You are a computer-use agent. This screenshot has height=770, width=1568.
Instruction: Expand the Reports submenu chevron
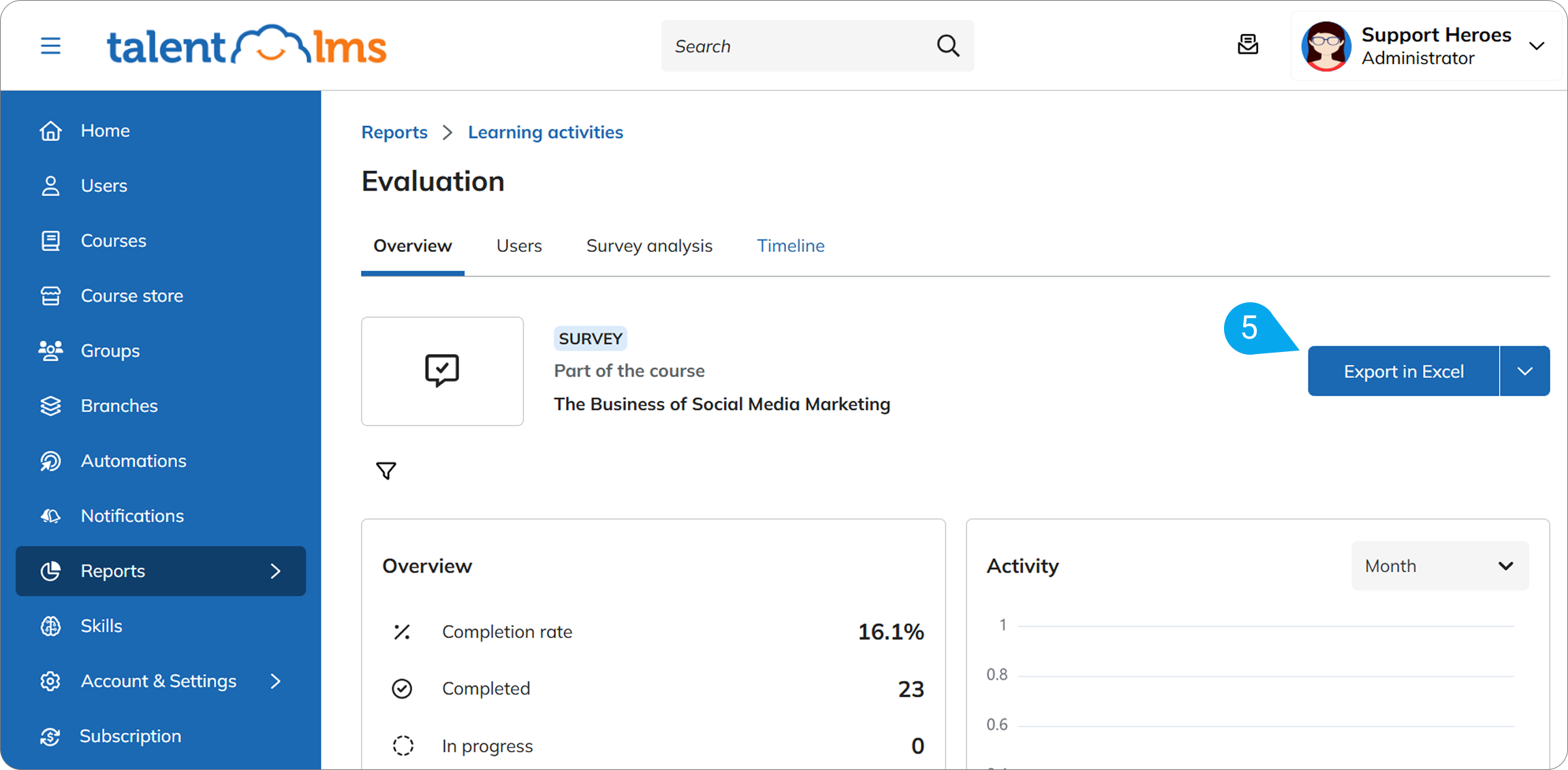click(x=275, y=571)
